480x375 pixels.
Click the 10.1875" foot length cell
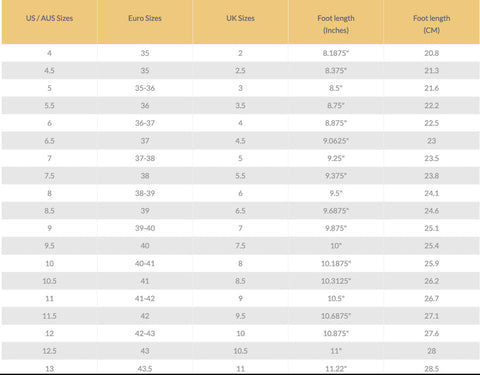coord(336,263)
